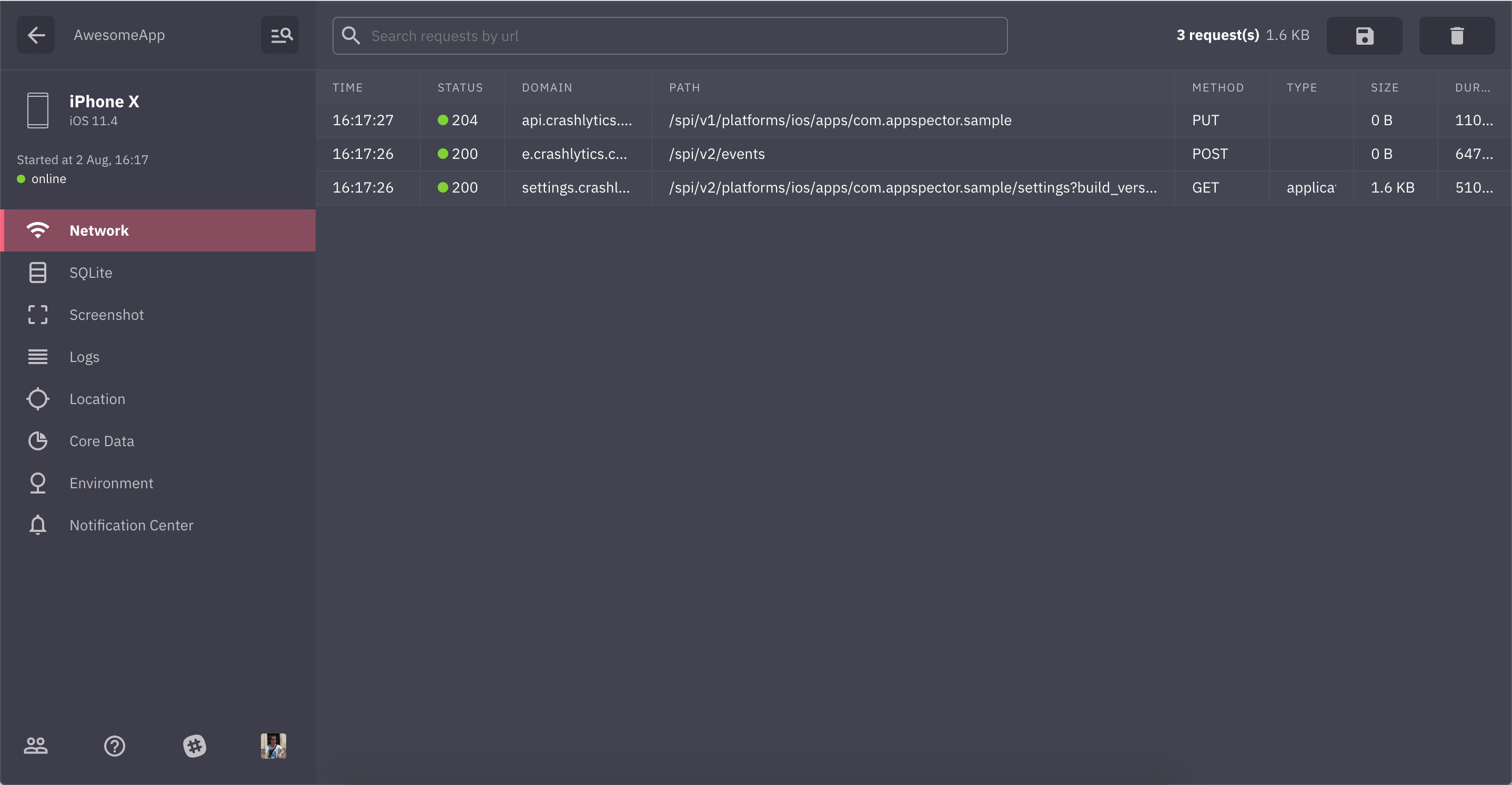The width and height of the screenshot is (1512, 785).
Task: Open the session search list icon
Action: (x=280, y=35)
